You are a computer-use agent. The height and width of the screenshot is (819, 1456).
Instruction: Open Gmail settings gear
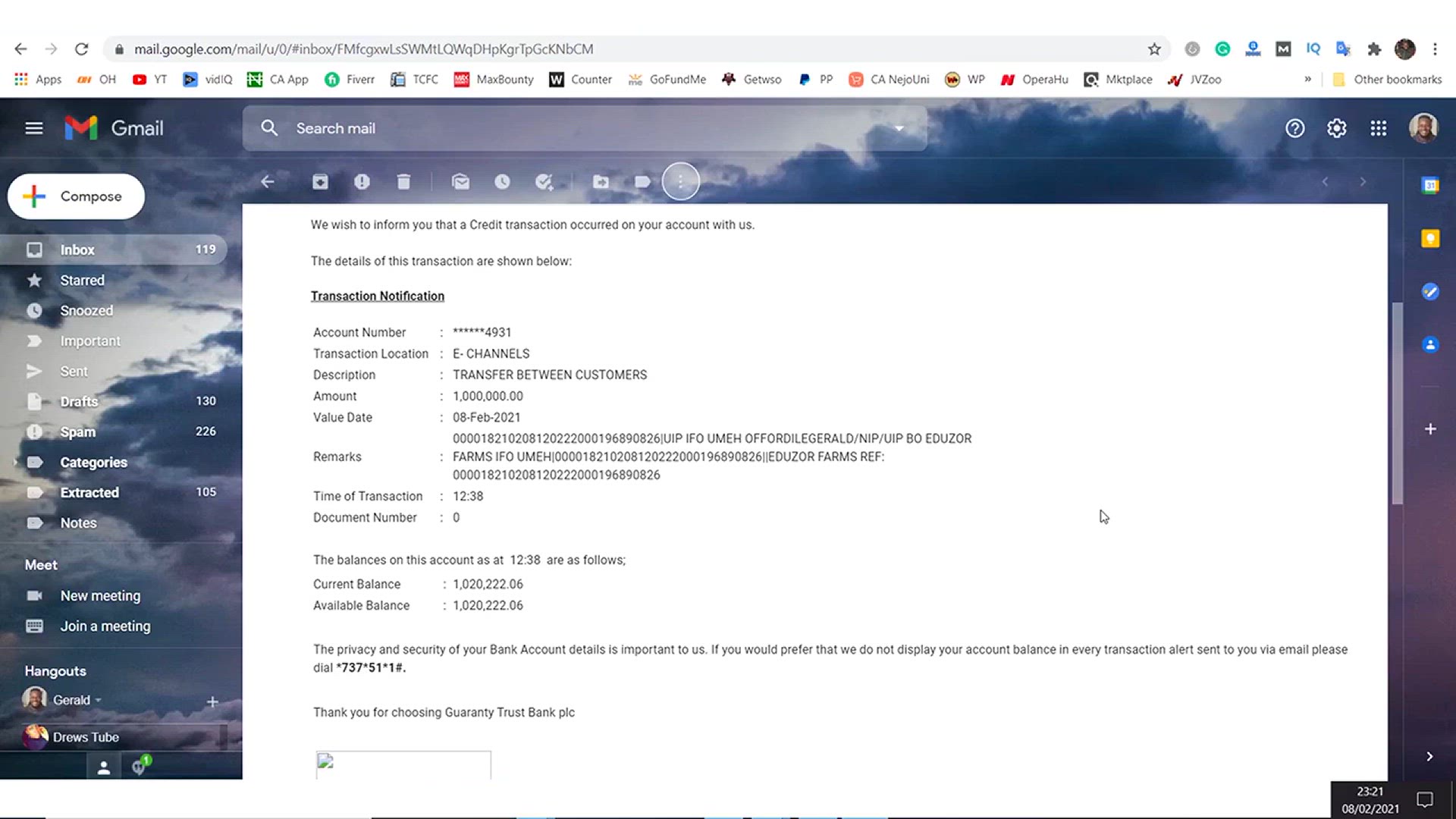coord(1336,128)
